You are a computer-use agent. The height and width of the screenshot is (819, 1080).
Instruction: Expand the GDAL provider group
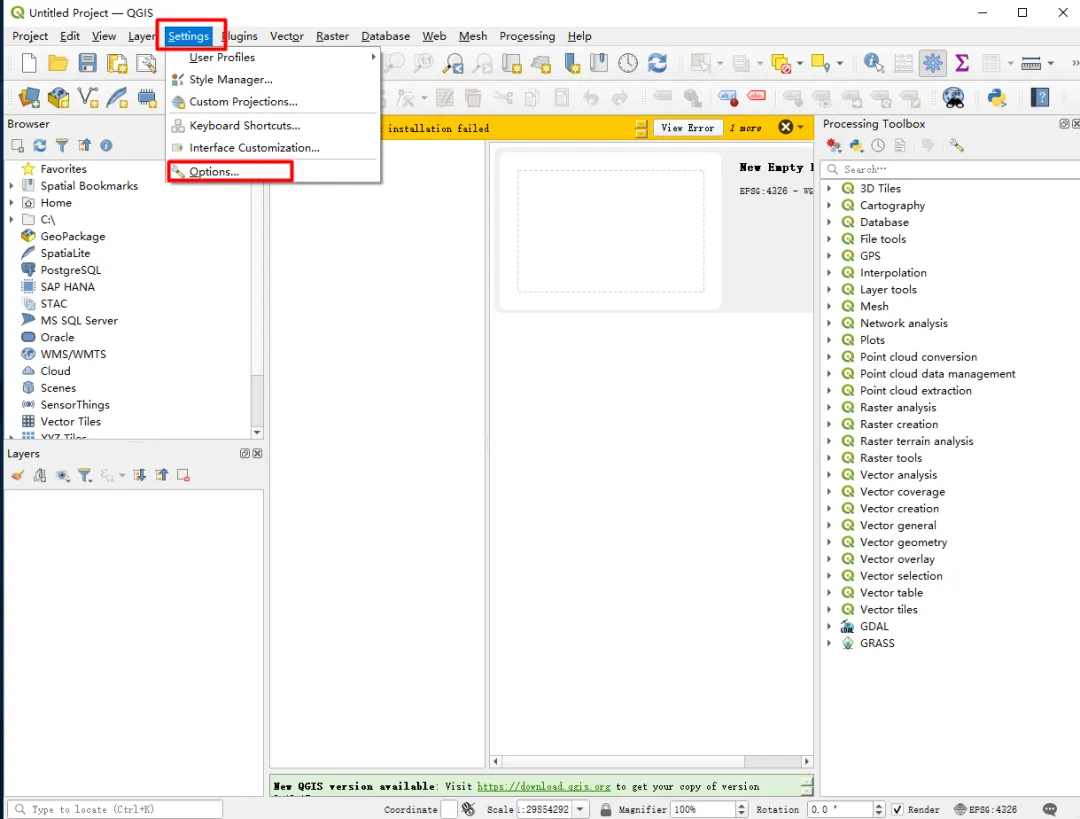[829, 626]
